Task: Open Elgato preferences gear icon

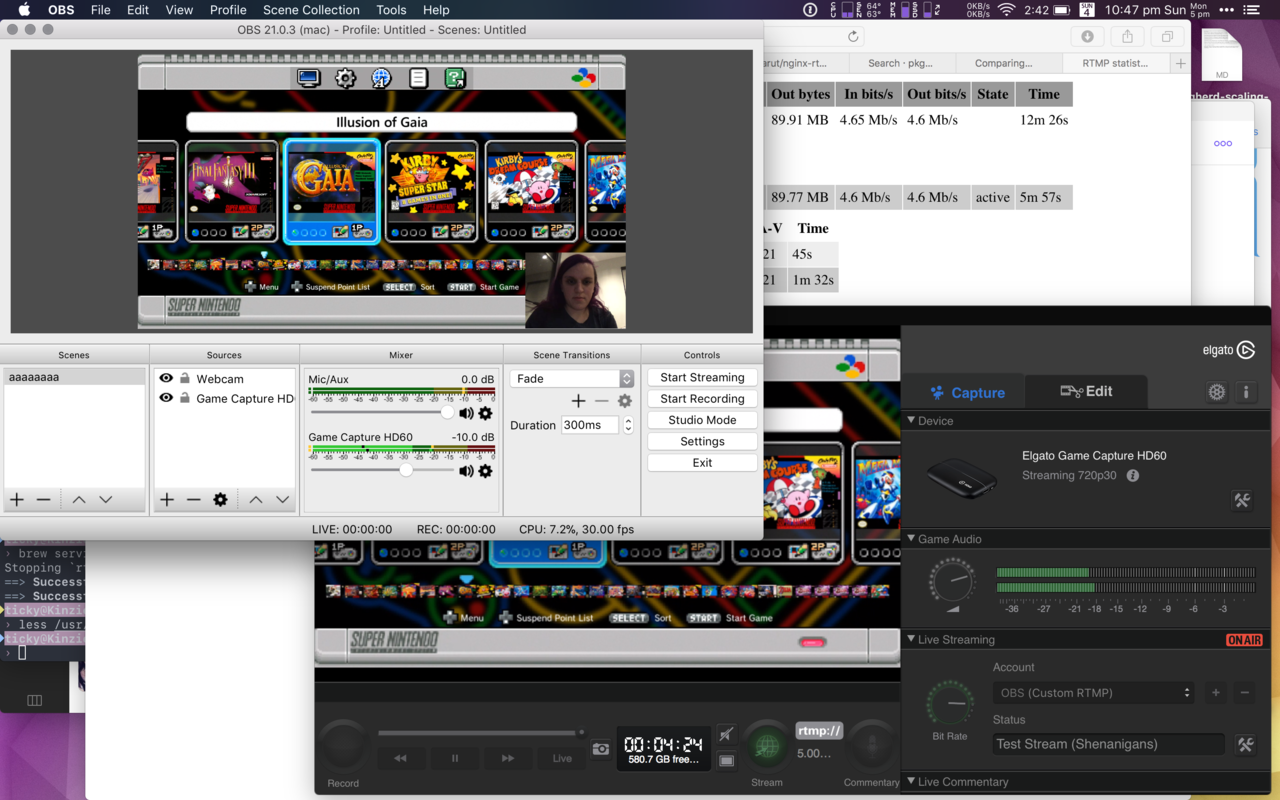Action: [x=1216, y=392]
